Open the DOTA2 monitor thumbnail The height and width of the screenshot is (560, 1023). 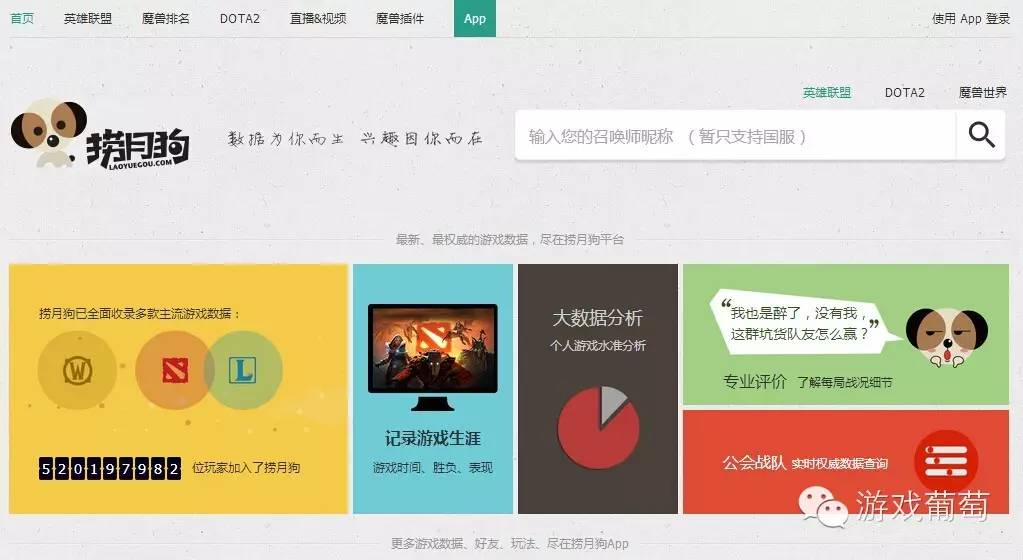pyautogui.click(x=433, y=356)
